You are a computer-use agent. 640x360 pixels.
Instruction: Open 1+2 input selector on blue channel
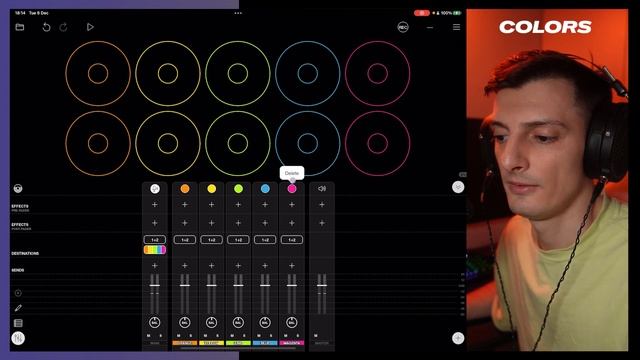click(265, 240)
